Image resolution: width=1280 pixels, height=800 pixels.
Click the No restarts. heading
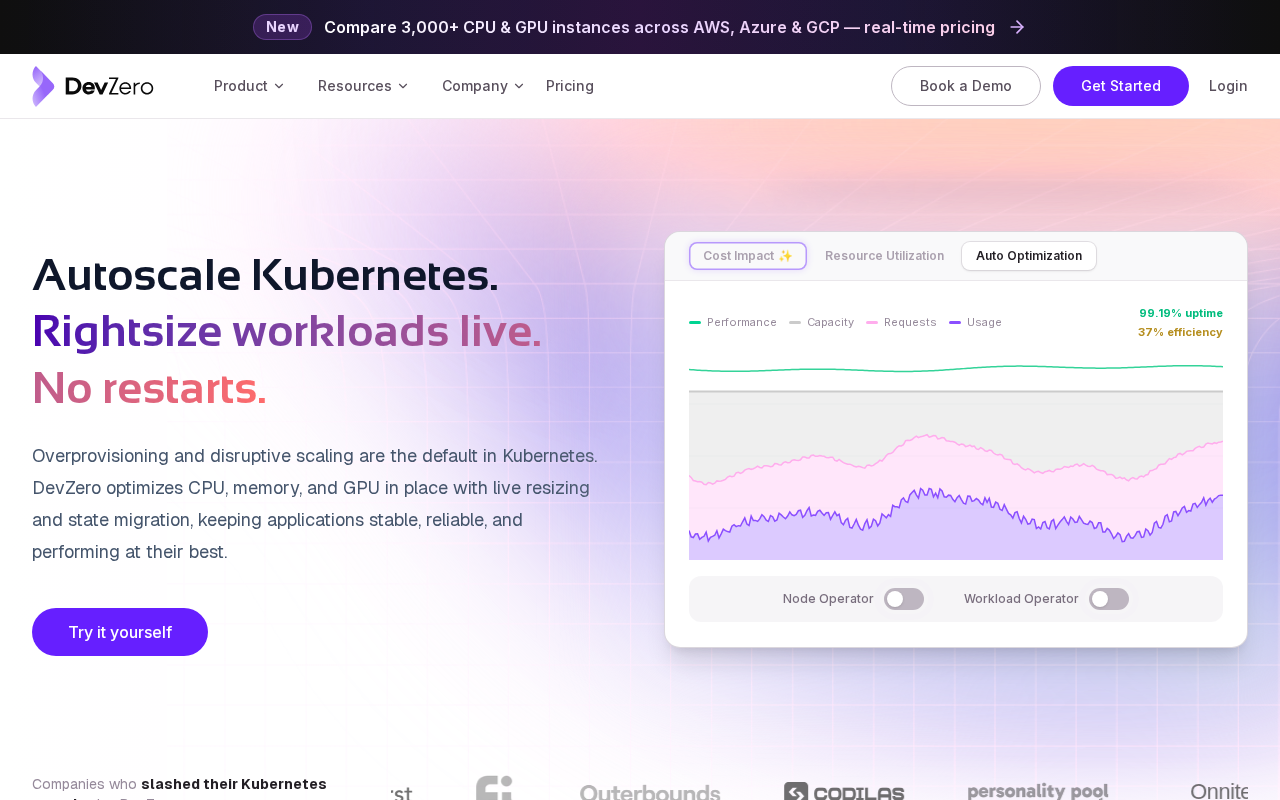click(x=149, y=388)
